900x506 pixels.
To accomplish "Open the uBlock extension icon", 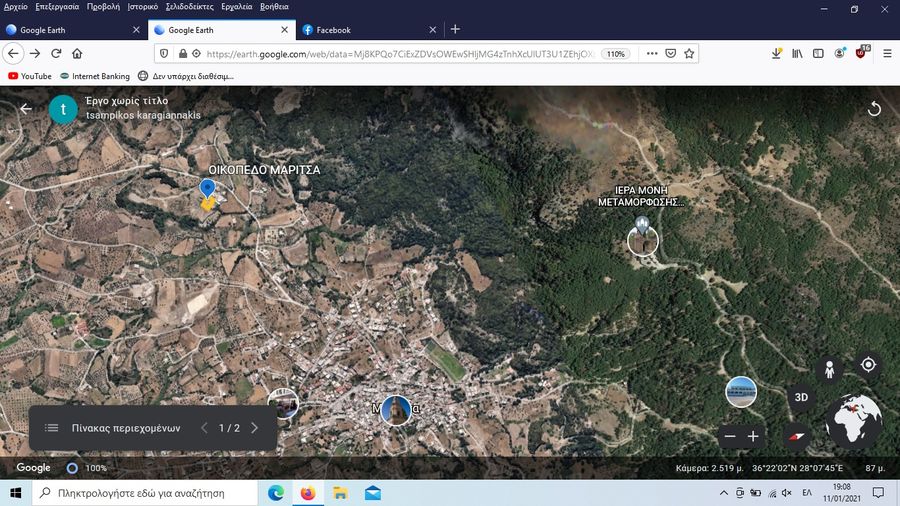I will click(x=861, y=52).
